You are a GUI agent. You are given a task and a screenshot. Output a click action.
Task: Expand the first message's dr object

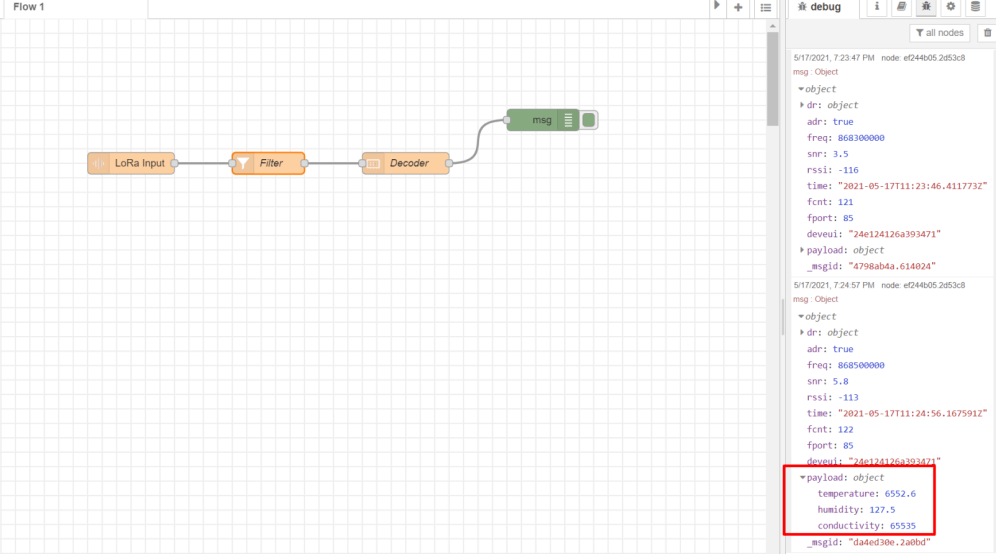tap(802, 105)
